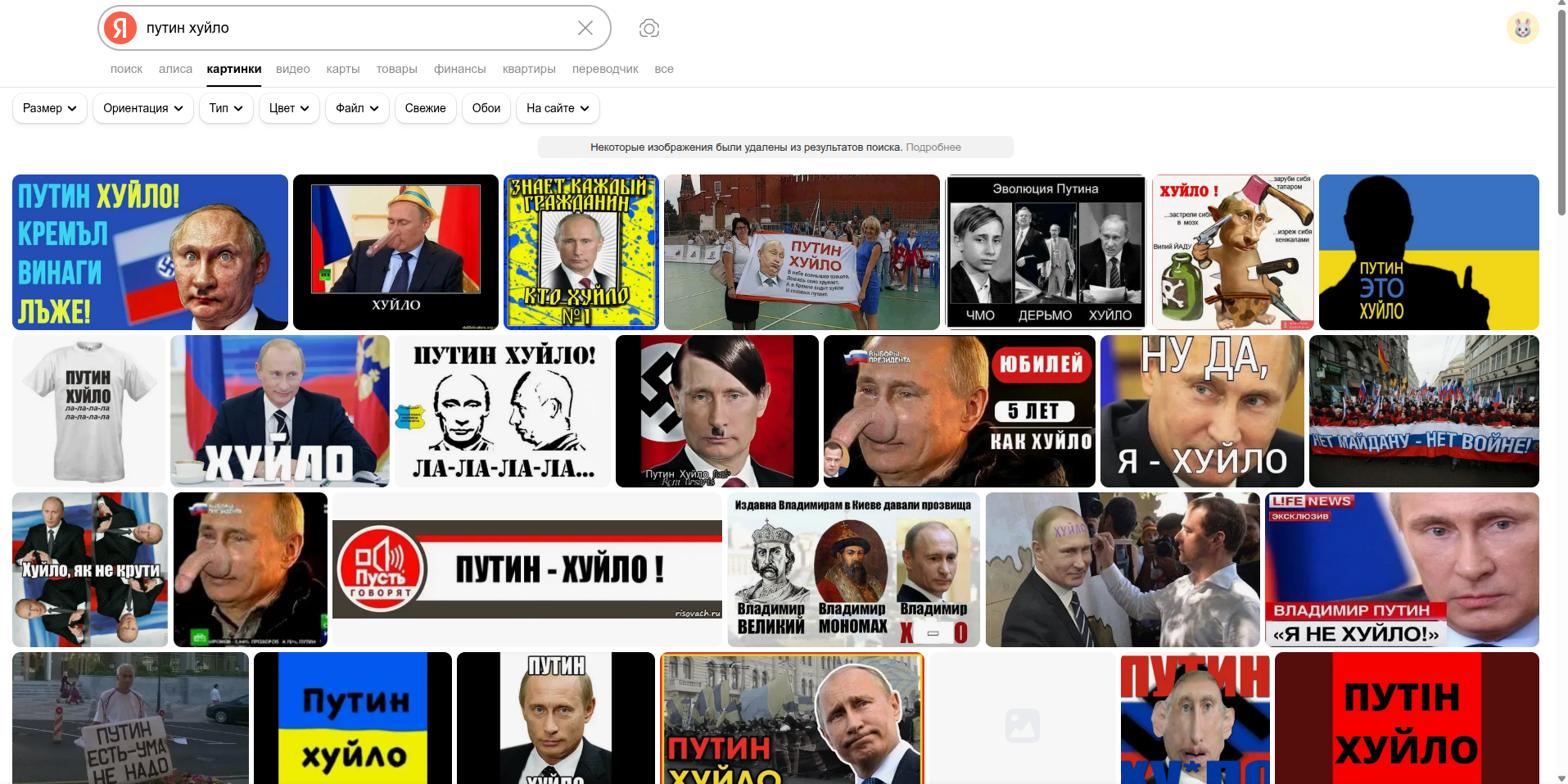Viewport: 1568px width, 784px height.
Task: Expand the Цвет filter dropdown
Action: pyautogui.click(x=289, y=108)
